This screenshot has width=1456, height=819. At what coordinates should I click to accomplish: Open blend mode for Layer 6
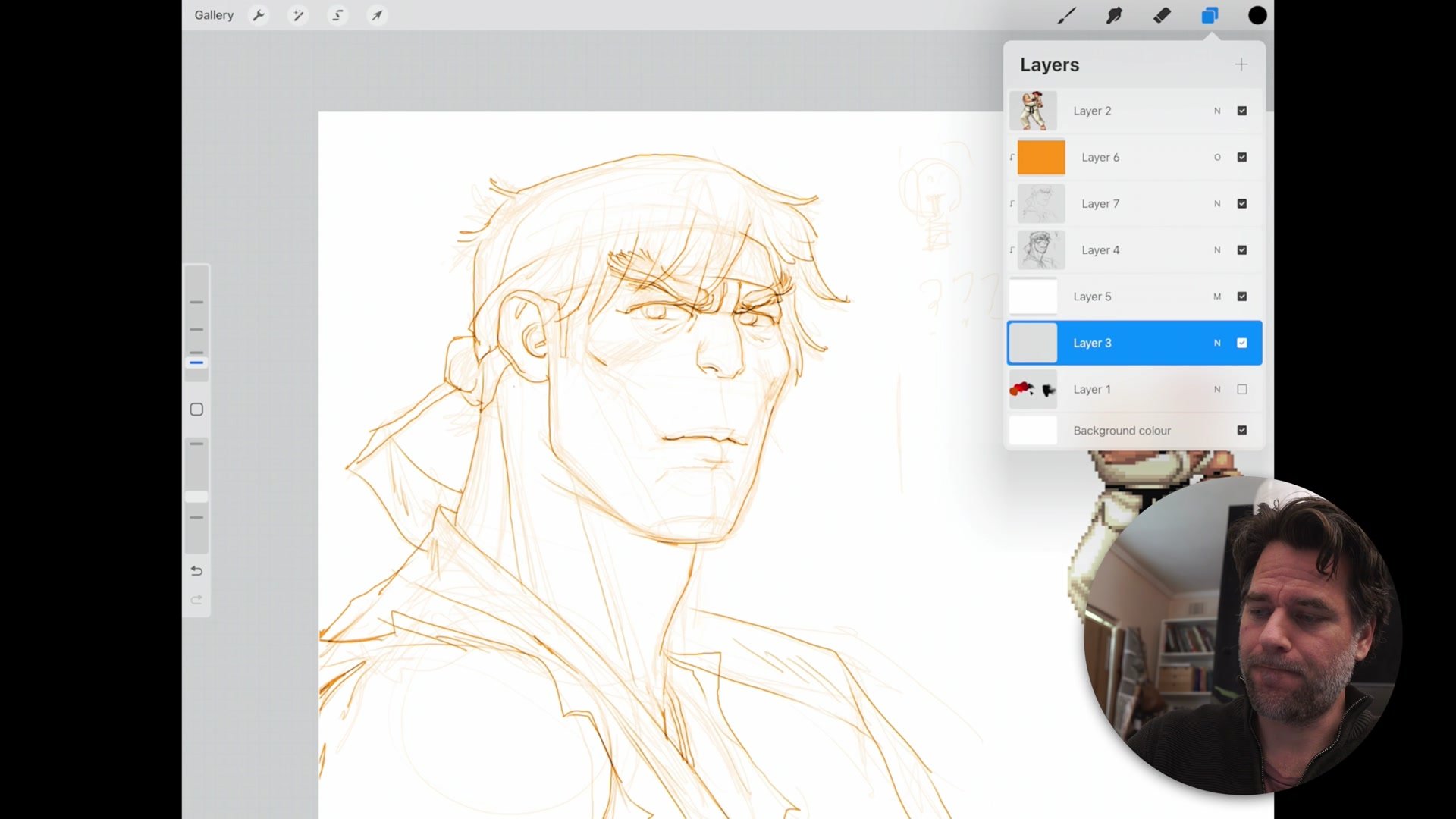tap(1217, 157)
